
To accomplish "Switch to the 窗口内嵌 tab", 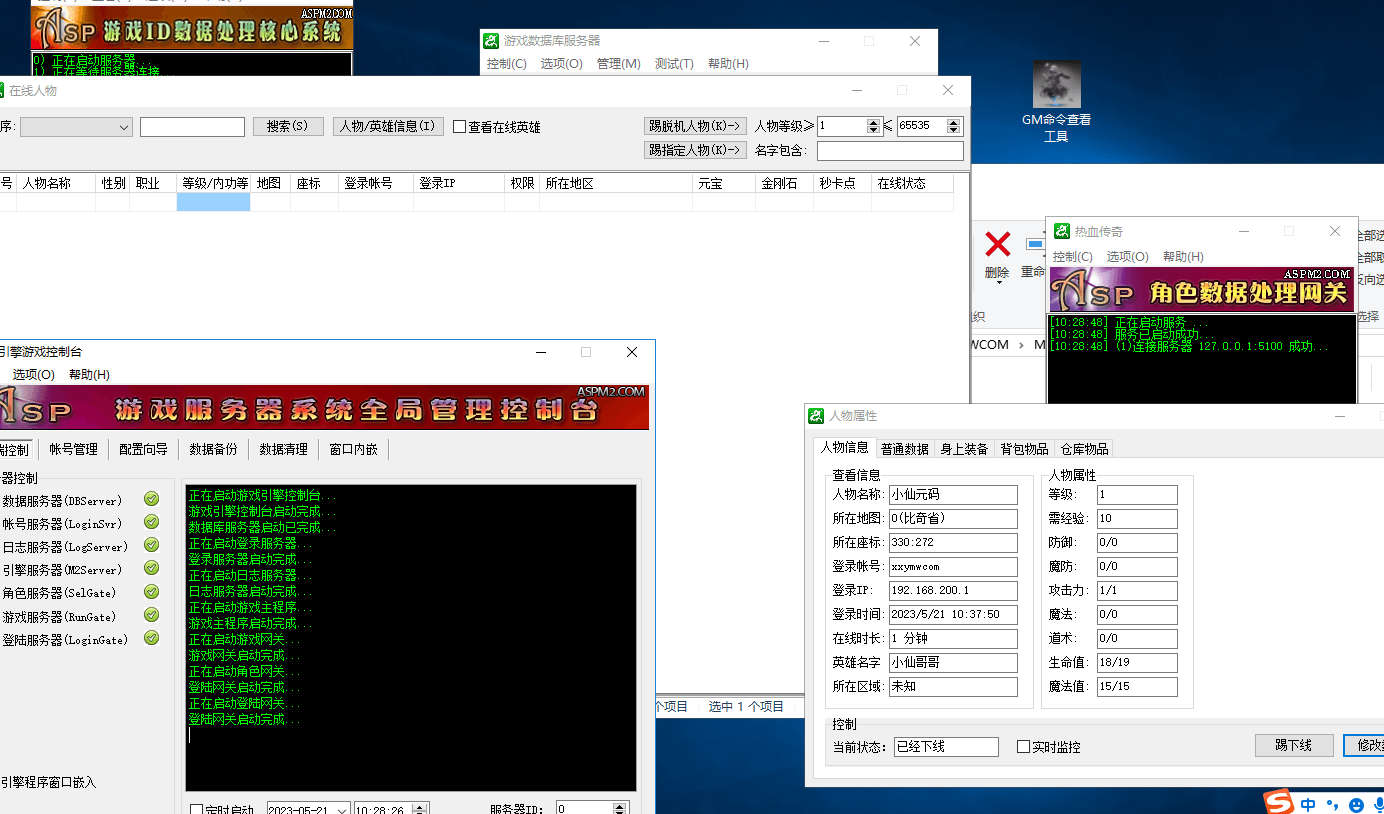I will pyautogui.click(x=354, y=449).
